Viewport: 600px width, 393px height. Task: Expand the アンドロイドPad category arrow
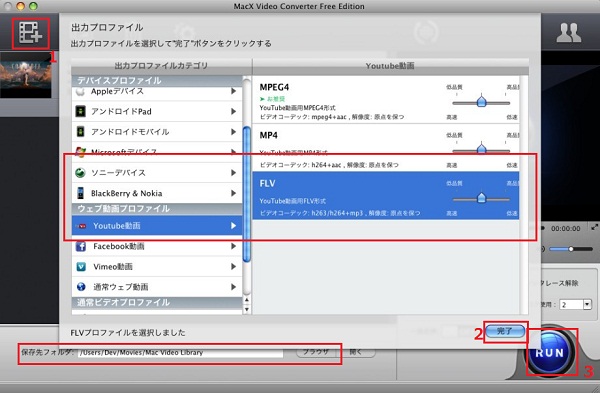233,111
